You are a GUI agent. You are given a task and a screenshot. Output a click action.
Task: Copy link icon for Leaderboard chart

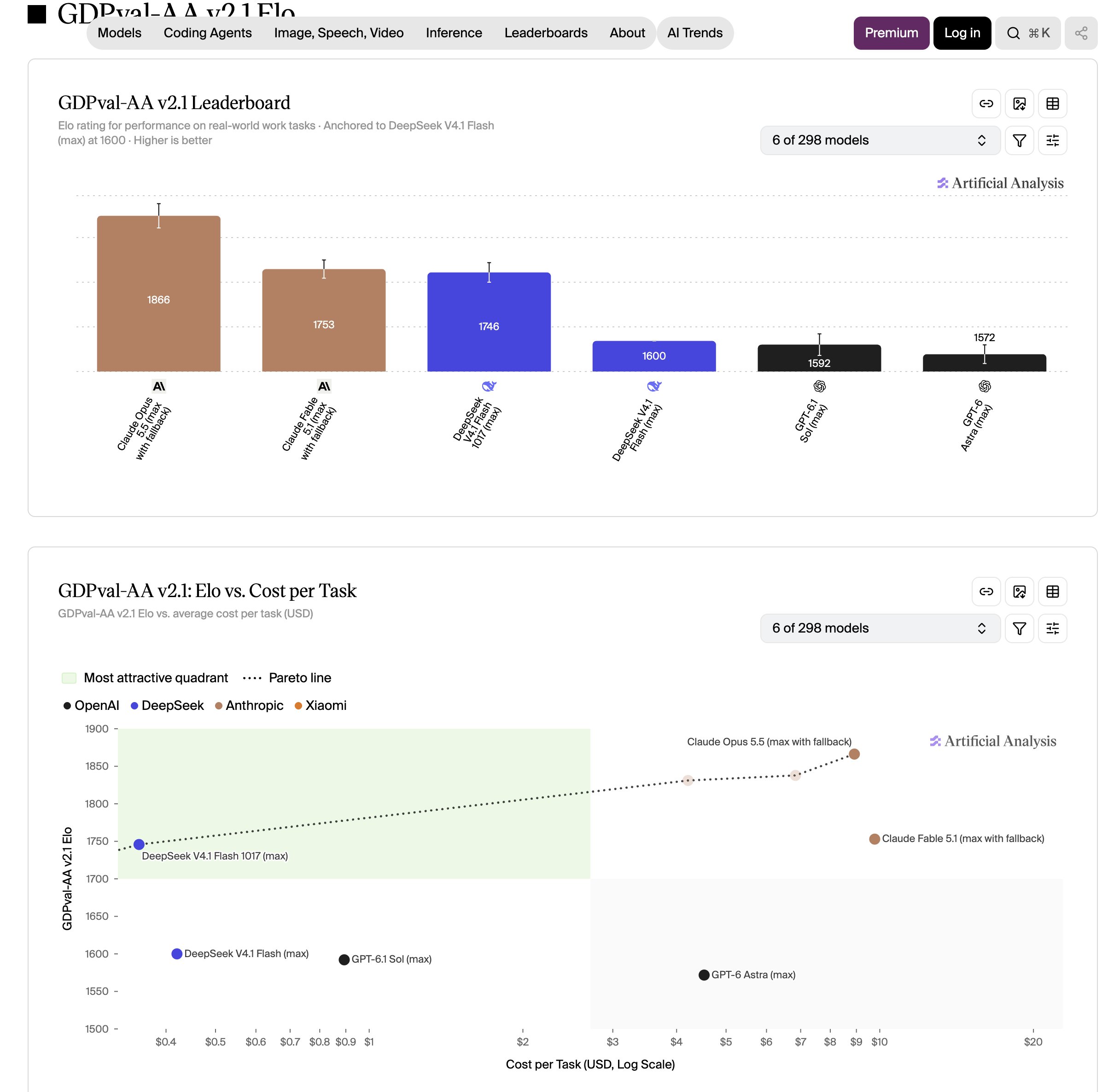[986, 104]
